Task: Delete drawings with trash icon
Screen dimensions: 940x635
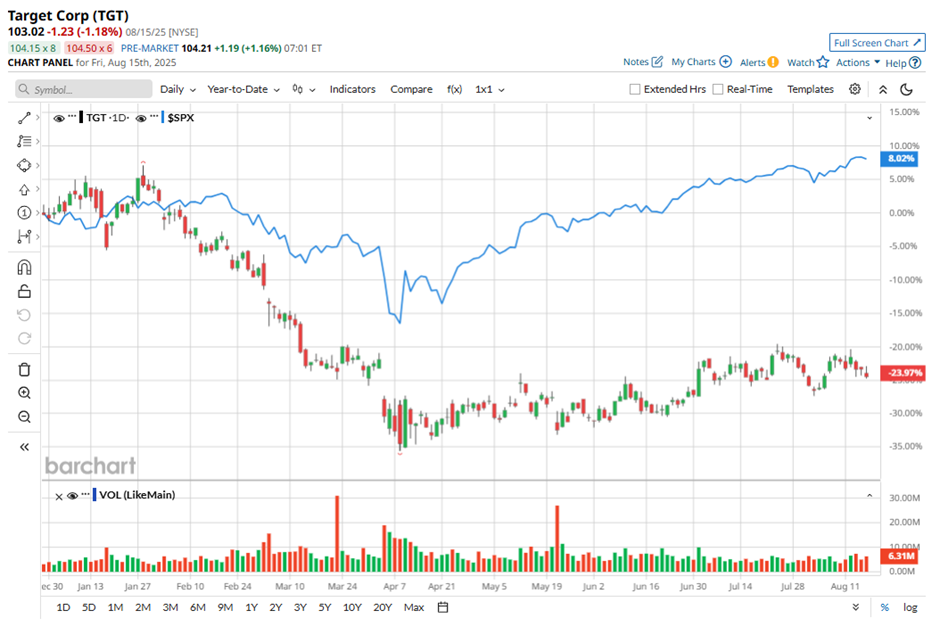Action: 24,369
